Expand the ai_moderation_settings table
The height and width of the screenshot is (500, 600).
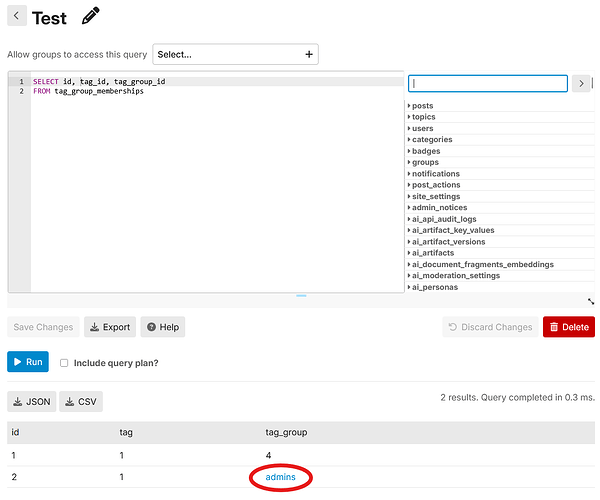coord(454,275)
